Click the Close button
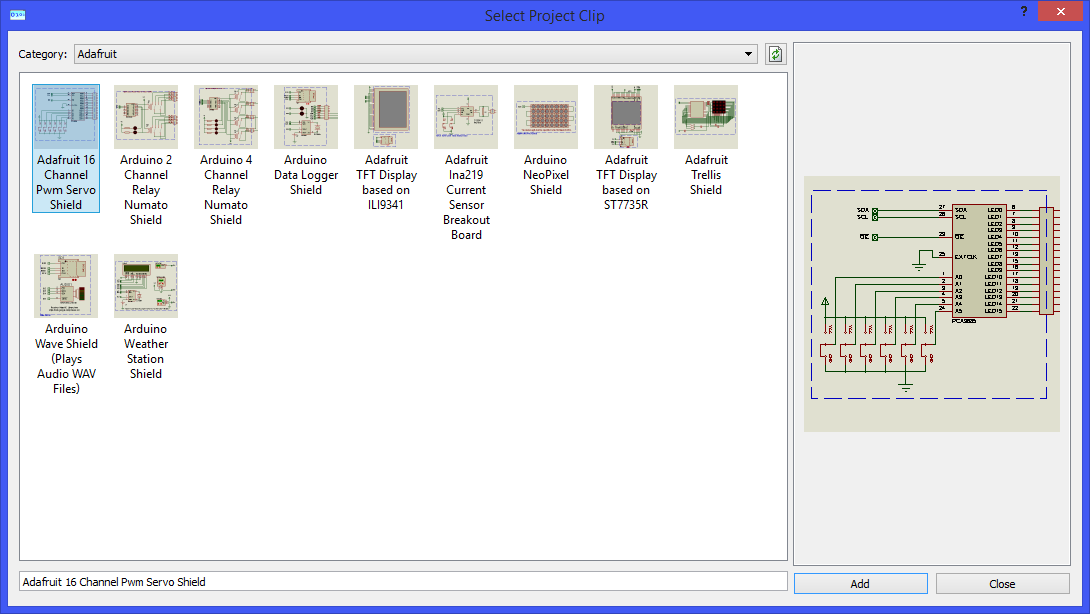1090x614 pixels. [x=1002, y=583]
